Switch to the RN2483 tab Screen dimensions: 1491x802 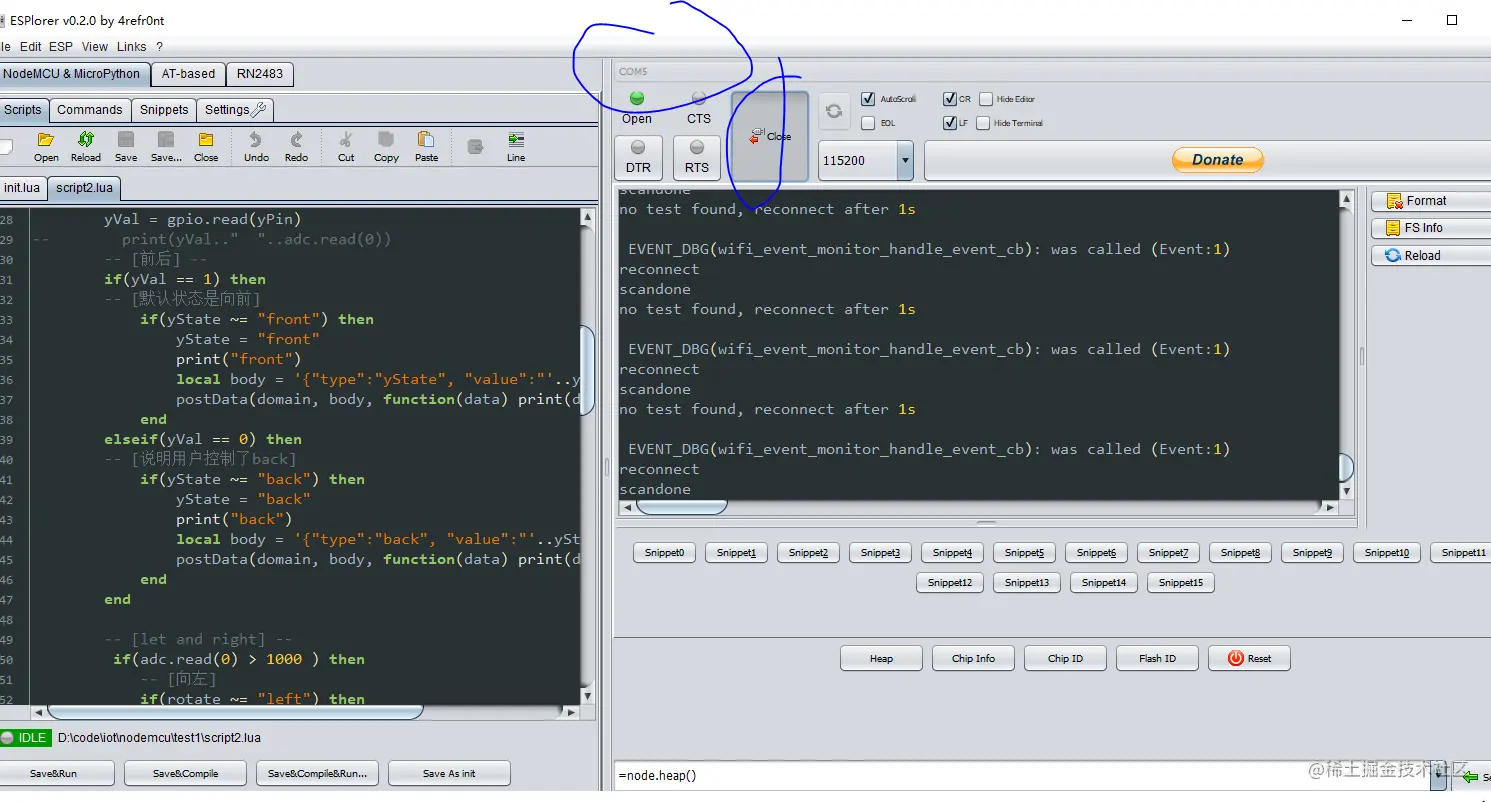coord(260,74)
